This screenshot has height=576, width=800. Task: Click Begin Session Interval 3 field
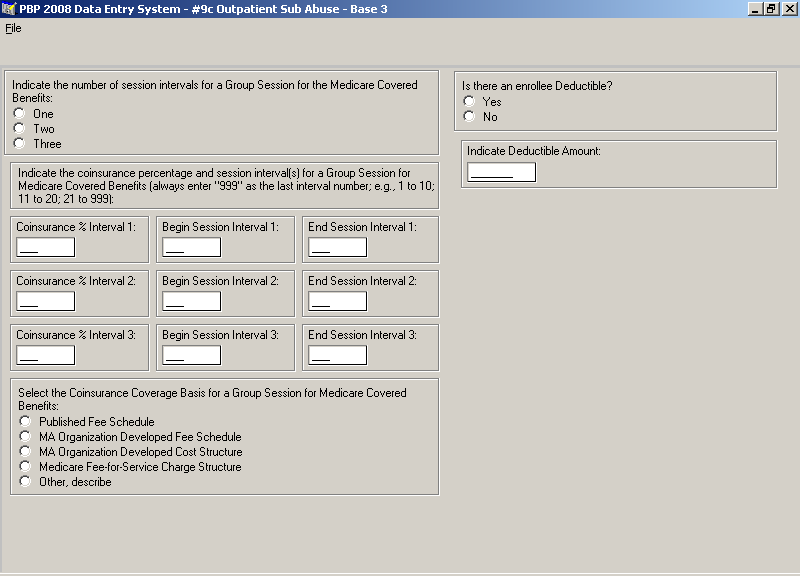click(192, 356)
